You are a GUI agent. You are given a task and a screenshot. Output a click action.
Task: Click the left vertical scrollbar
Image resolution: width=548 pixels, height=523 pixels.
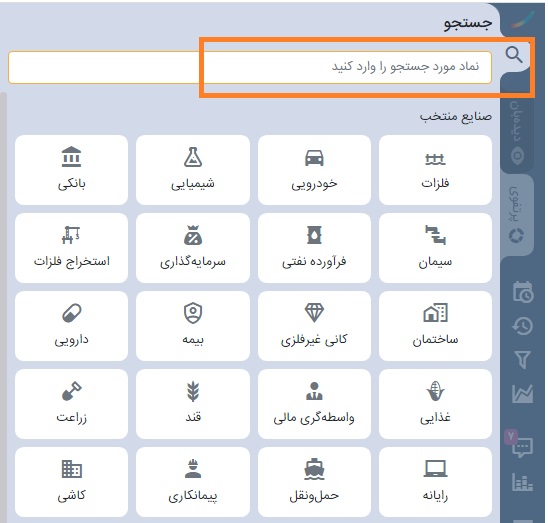tap(3, 308)
